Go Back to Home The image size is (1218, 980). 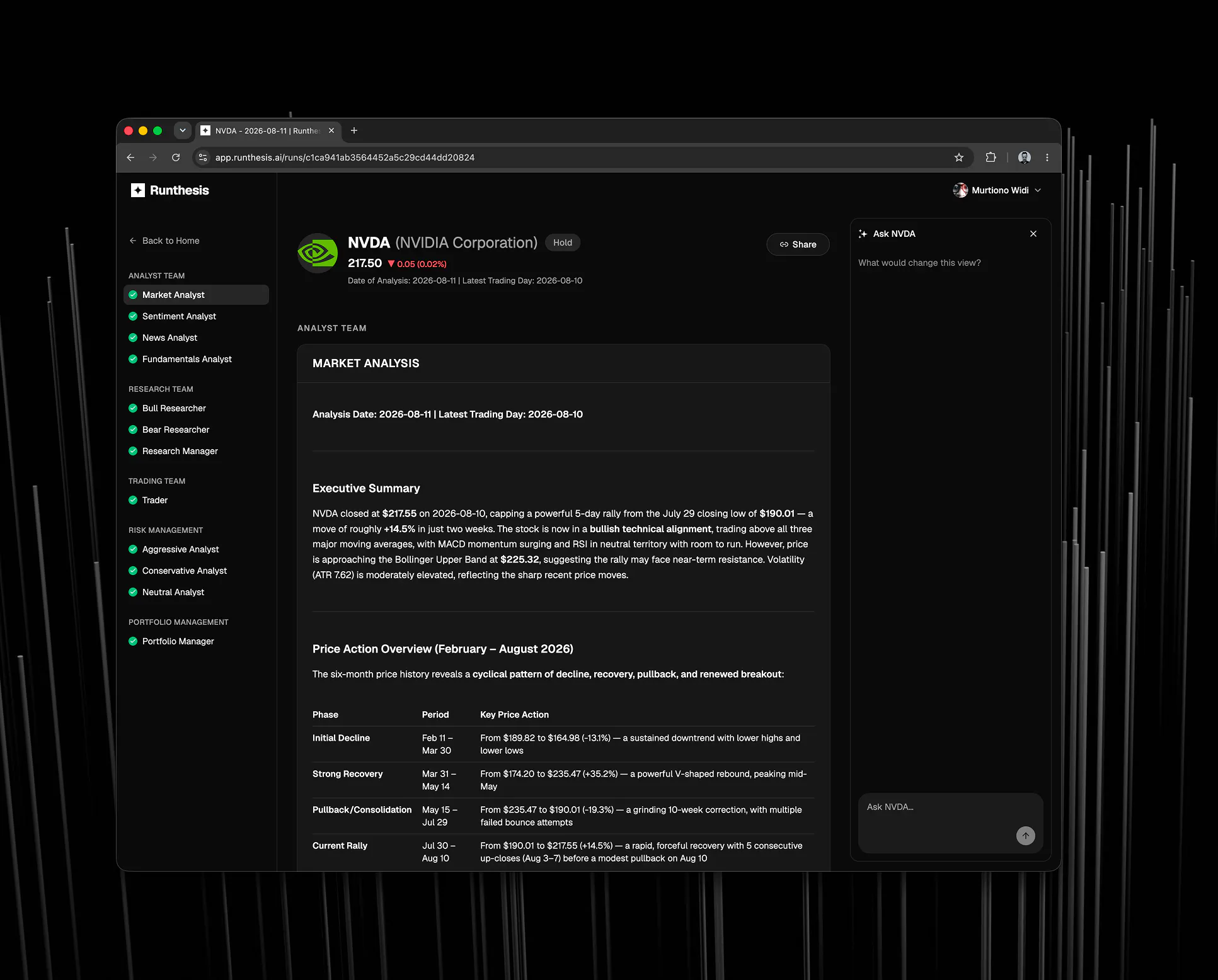(x=164, y=241)
